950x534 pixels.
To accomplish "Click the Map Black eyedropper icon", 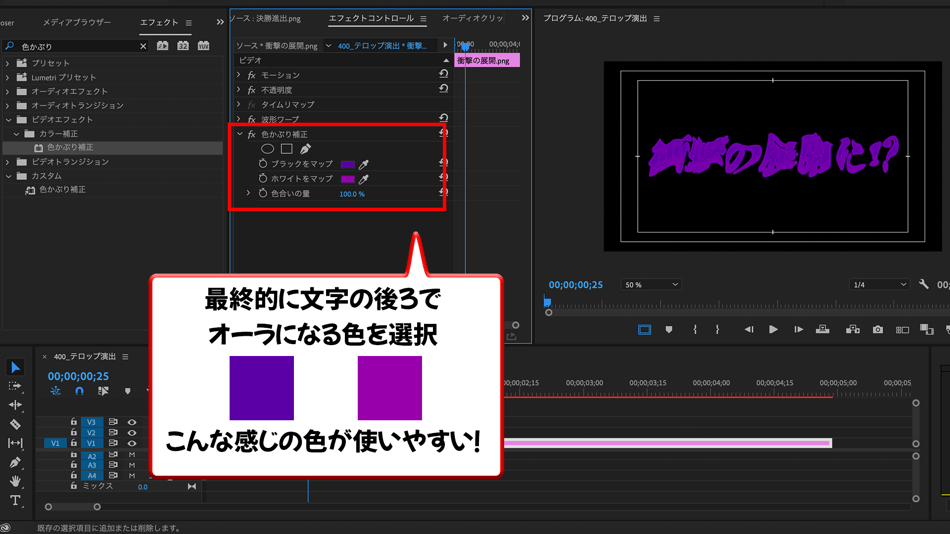I will tap(364, 164).
